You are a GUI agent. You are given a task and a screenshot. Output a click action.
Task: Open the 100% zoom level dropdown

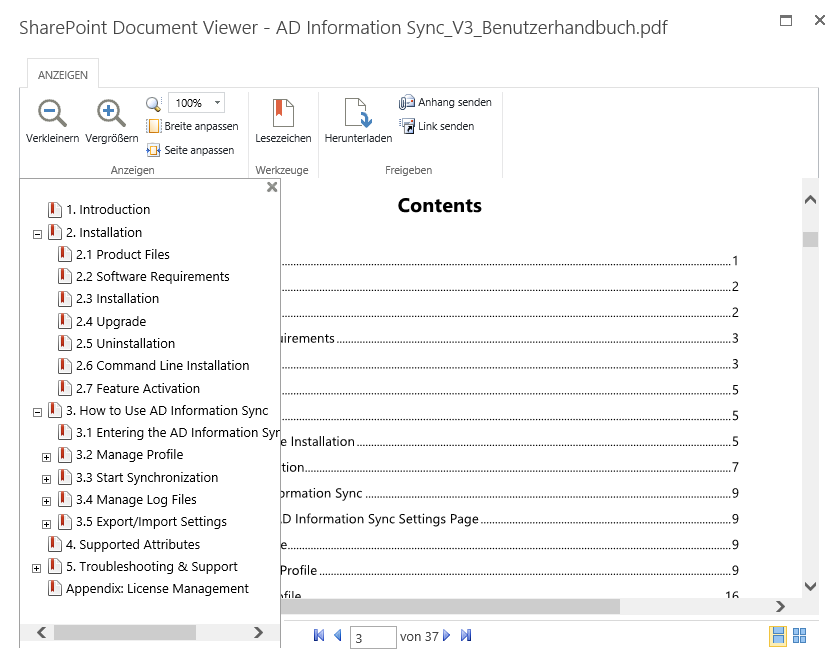[x=217, y=103]
